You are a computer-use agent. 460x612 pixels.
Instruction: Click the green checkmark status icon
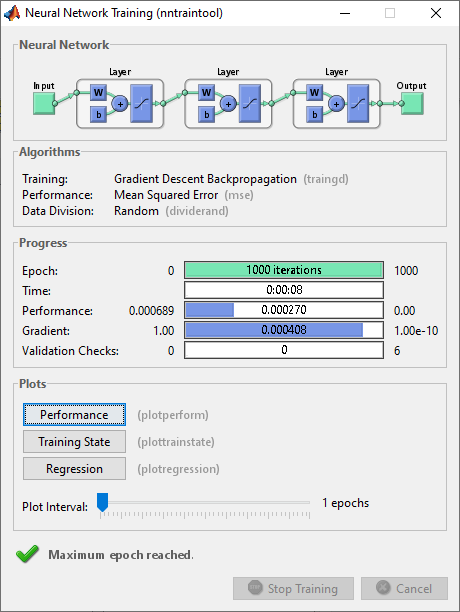[x=27, y=554]
